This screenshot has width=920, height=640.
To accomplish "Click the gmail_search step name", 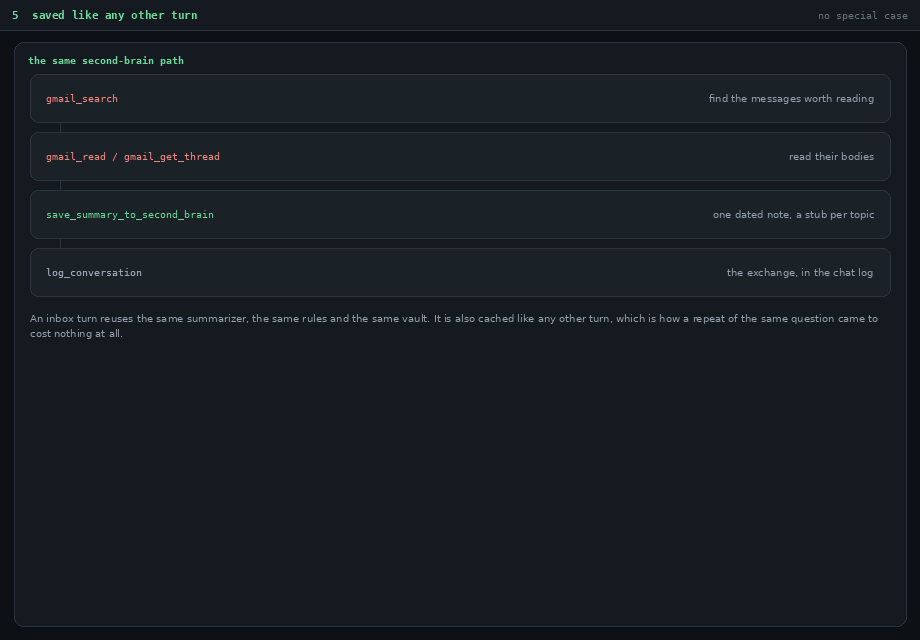I will coord(82,99).
